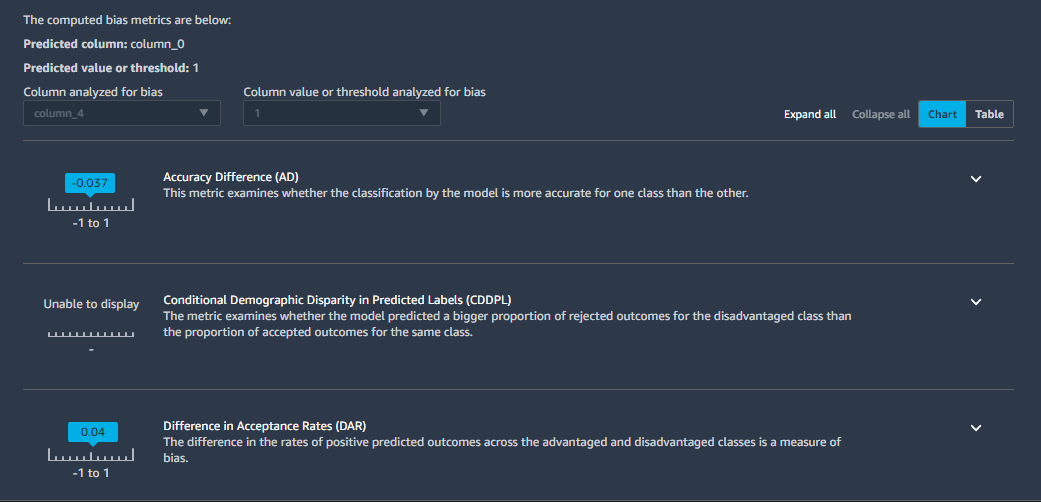Open the column value or threshold dropdown
This screenshot has height=502, width=1041.
pos(341,114)
